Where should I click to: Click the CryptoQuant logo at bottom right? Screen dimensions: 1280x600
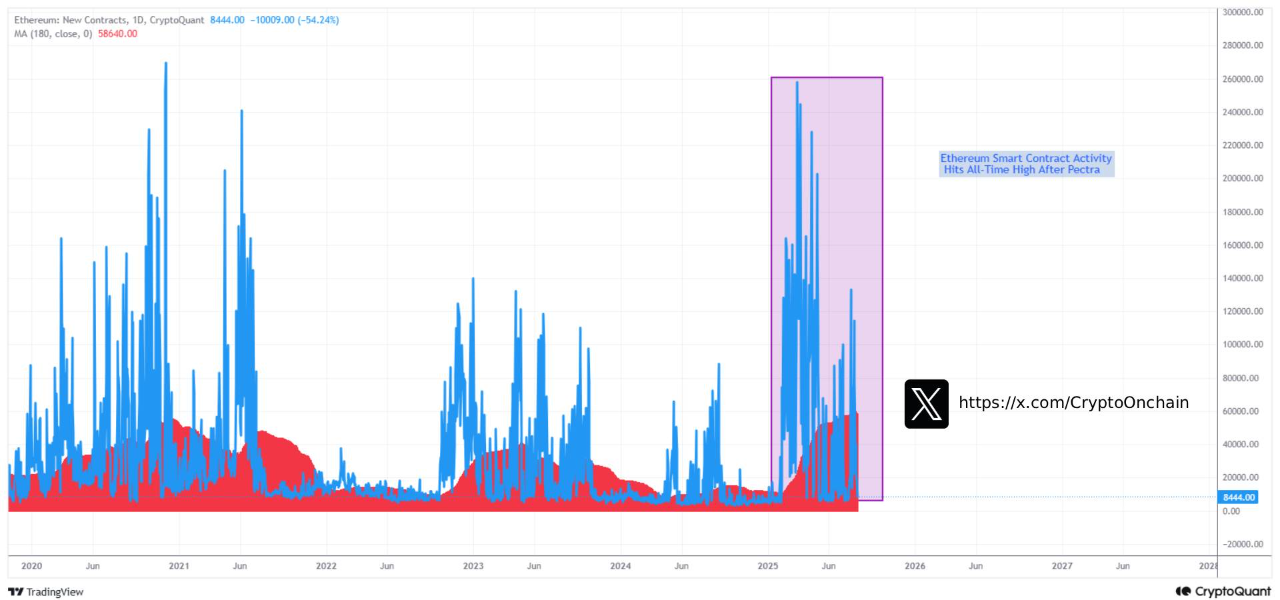1224,591
